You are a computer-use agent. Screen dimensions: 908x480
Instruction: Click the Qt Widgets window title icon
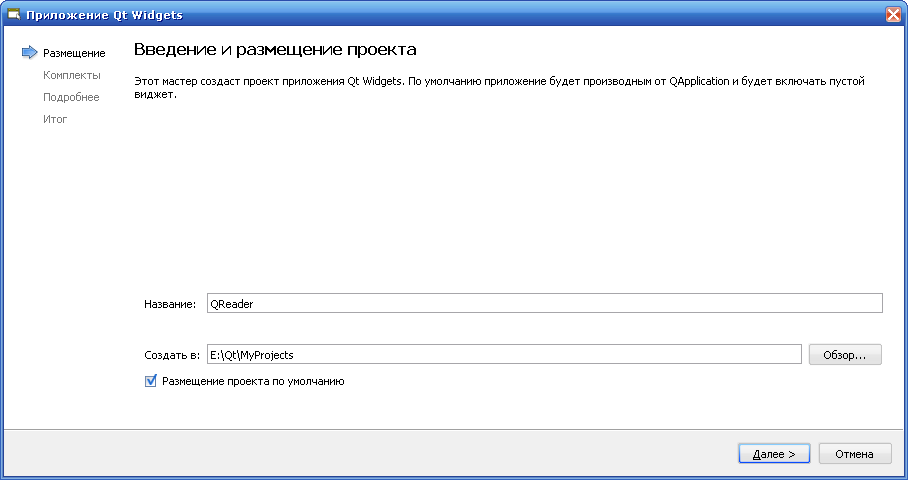pyautogui.click(x=13, y=14)
